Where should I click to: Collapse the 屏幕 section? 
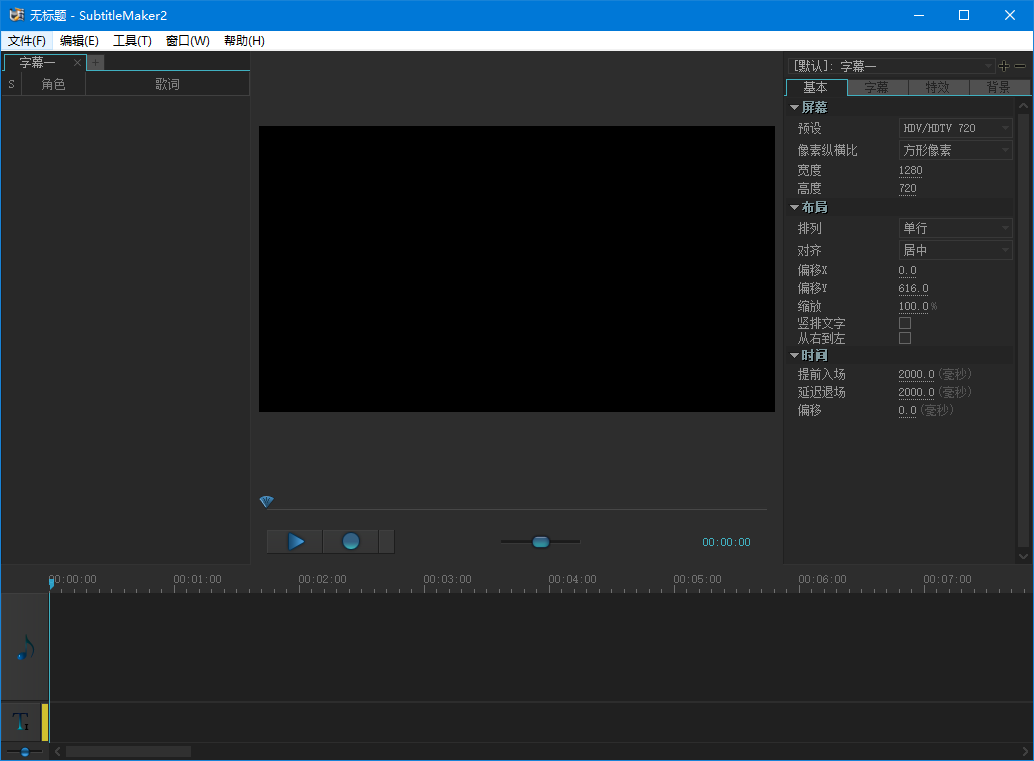tap(795, 107)
